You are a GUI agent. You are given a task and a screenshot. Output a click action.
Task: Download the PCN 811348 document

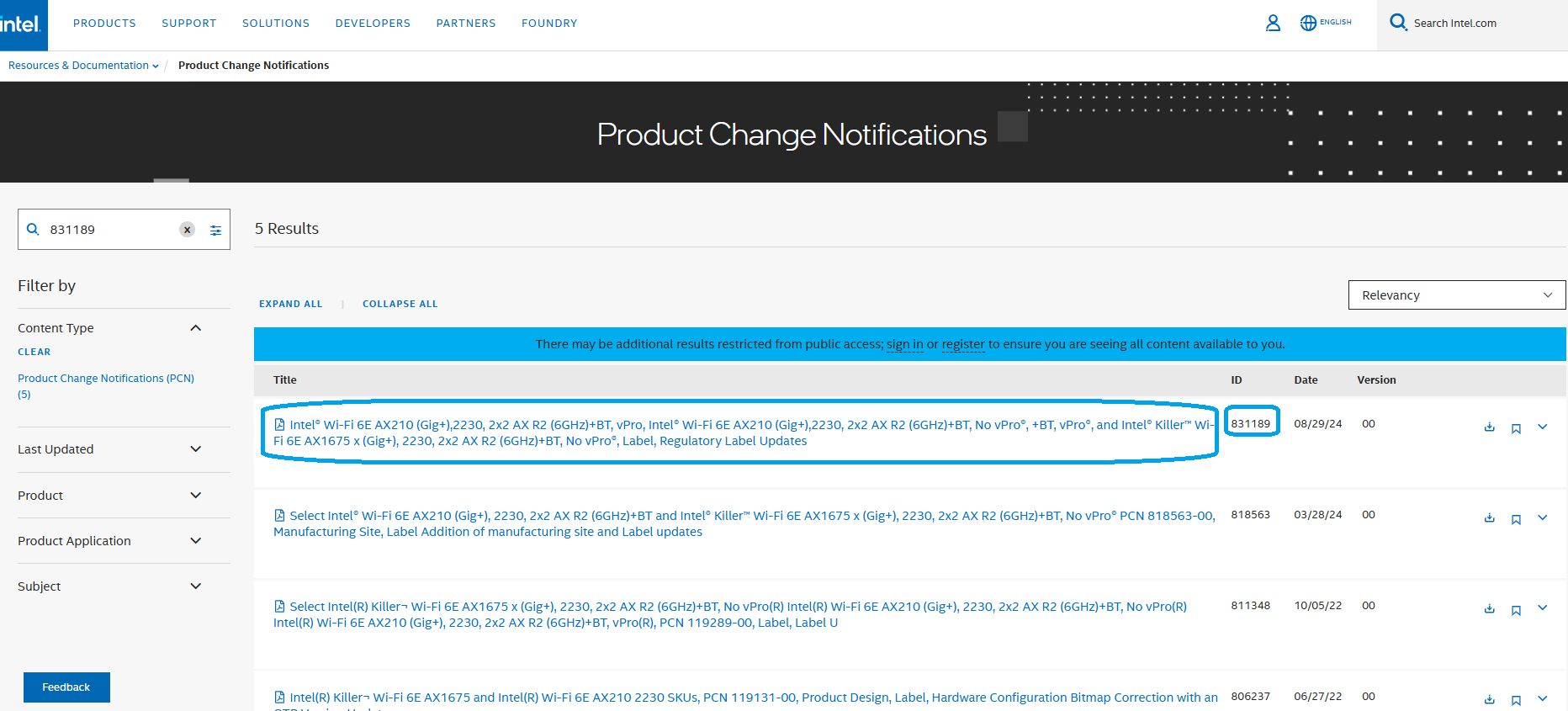1489,609
